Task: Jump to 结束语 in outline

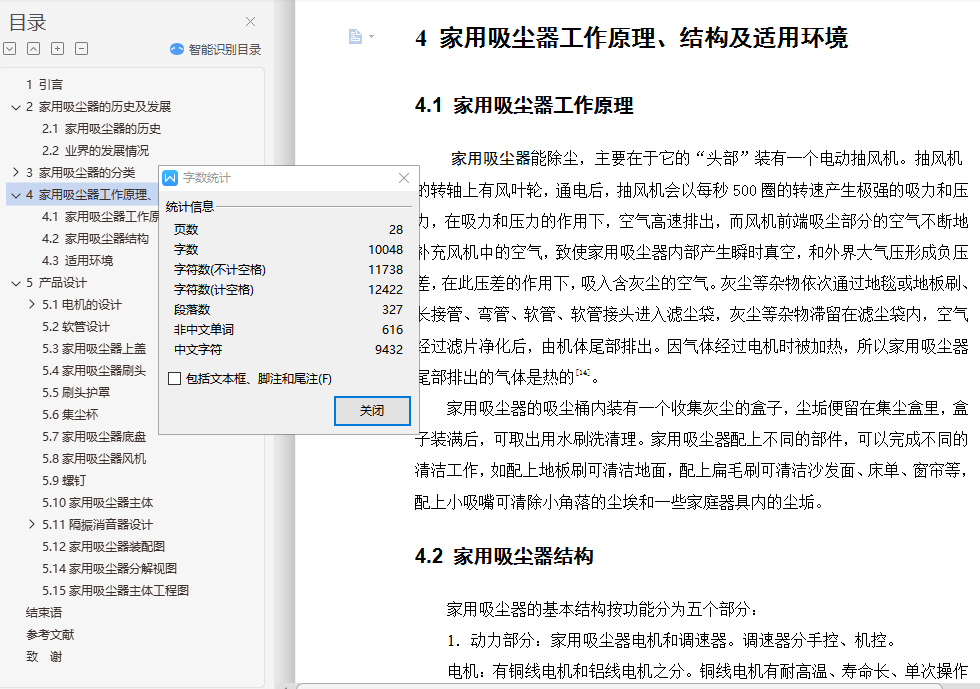Action: 44,613
